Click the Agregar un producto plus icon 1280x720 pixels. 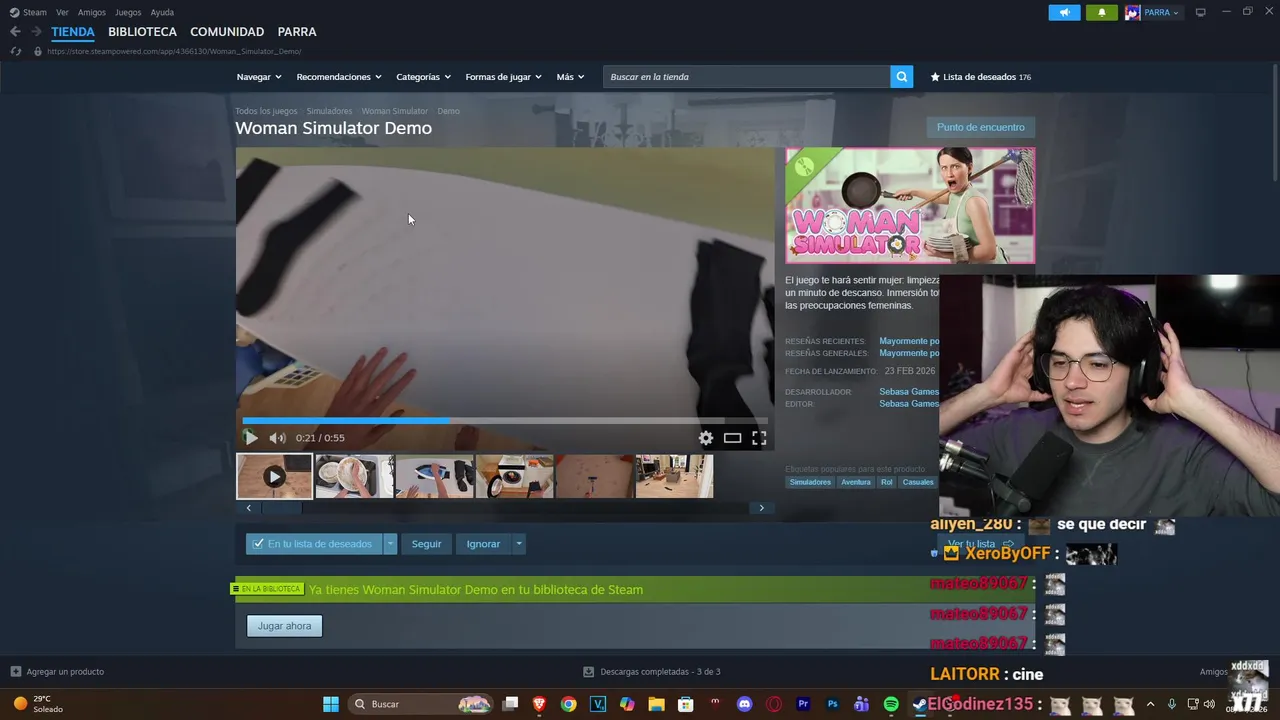[x=15, y=672]
